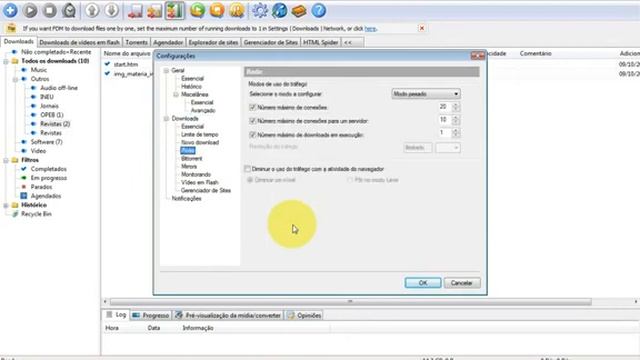The image size is (640, 360).
Task: Open the Torrents tab
Action: [136, 42]
